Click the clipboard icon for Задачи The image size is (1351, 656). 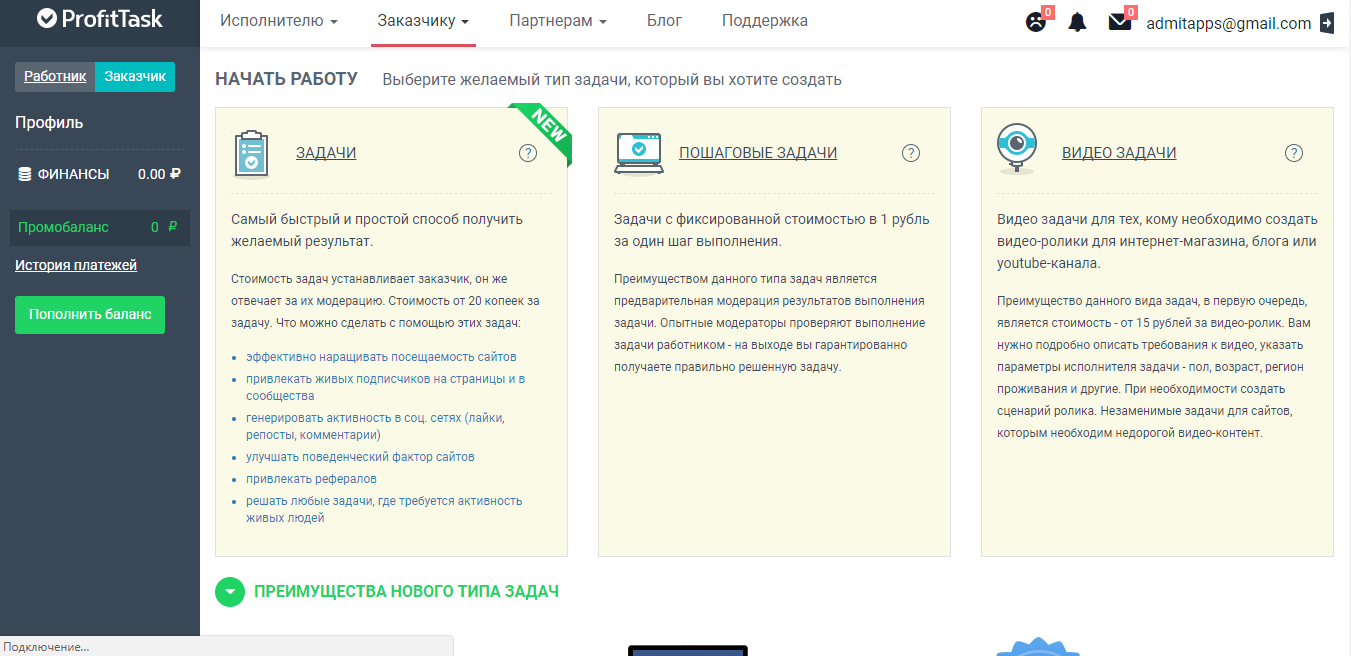click(251, 152)
